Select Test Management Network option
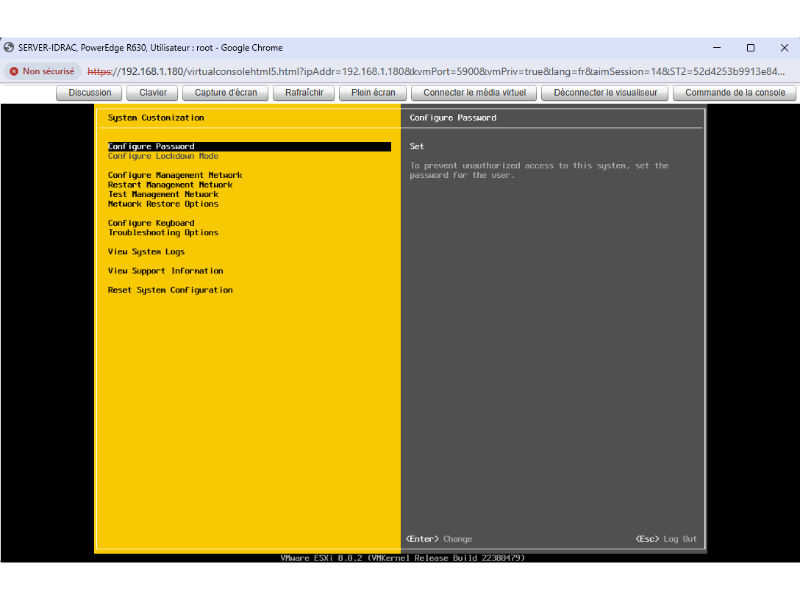 point(163,194)
